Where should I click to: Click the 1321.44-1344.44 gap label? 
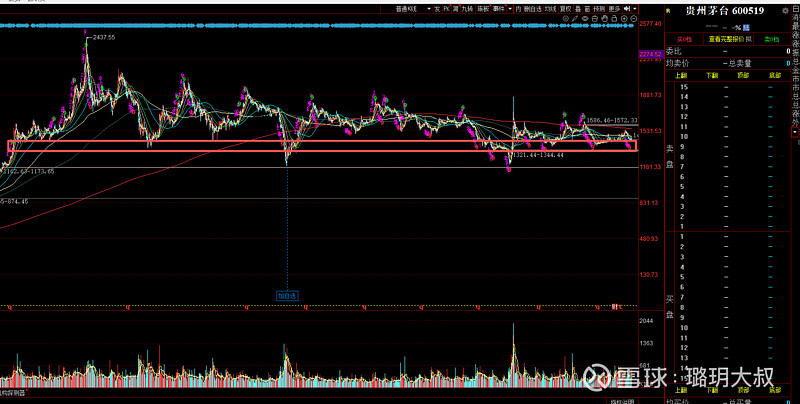point(538,155)
